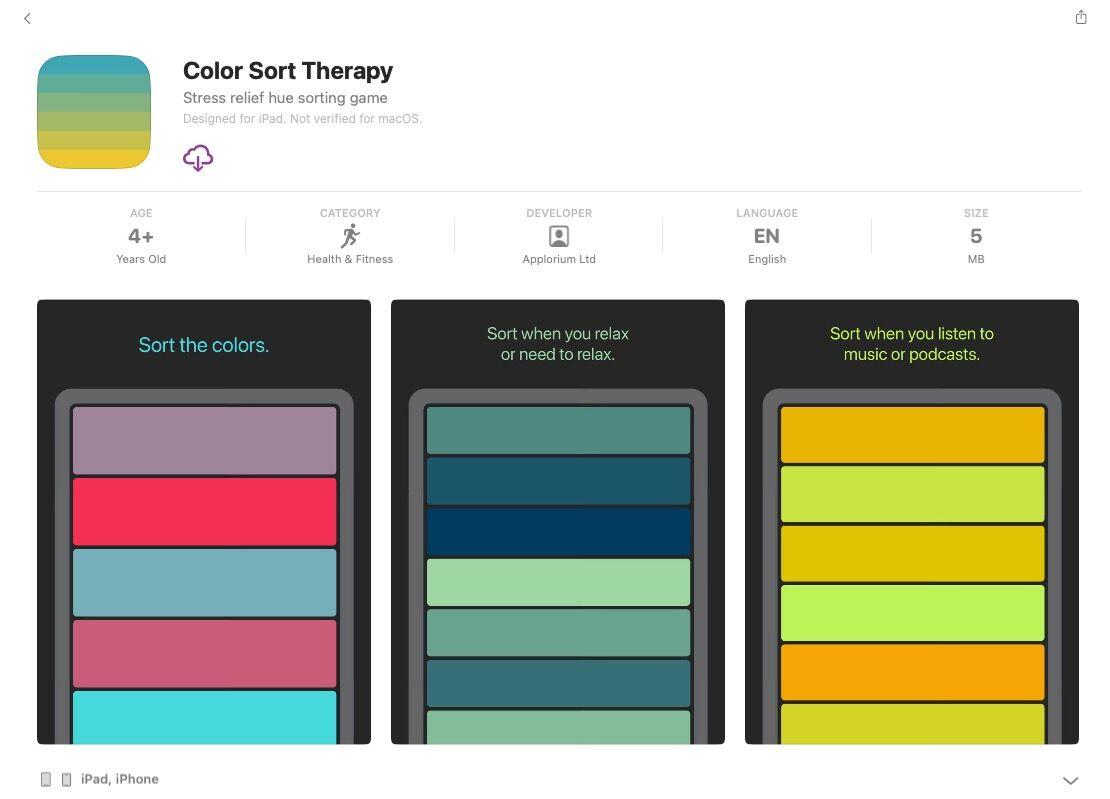Download app with the cloud icon

click(198, 157)
